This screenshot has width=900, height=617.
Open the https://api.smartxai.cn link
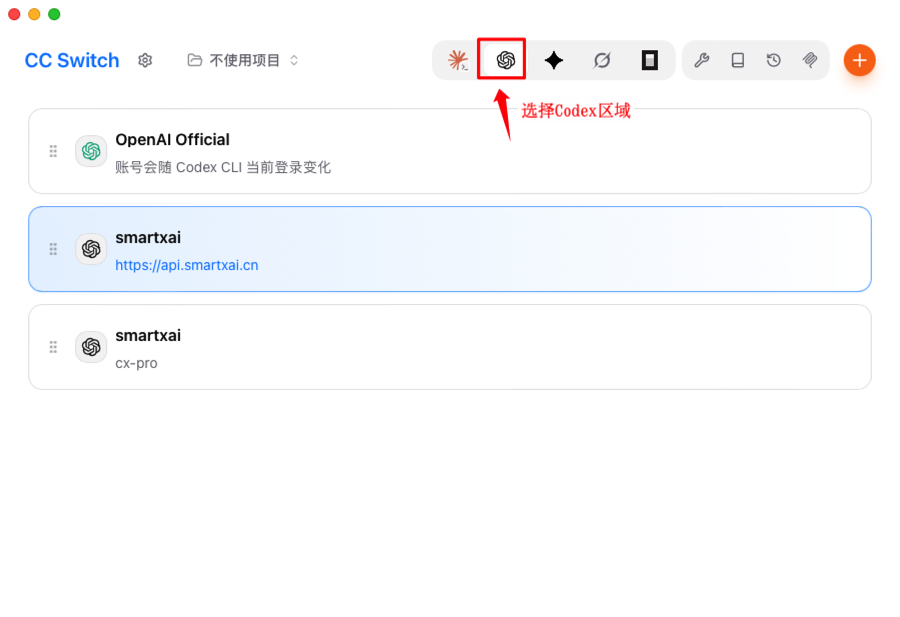(187, 265)
